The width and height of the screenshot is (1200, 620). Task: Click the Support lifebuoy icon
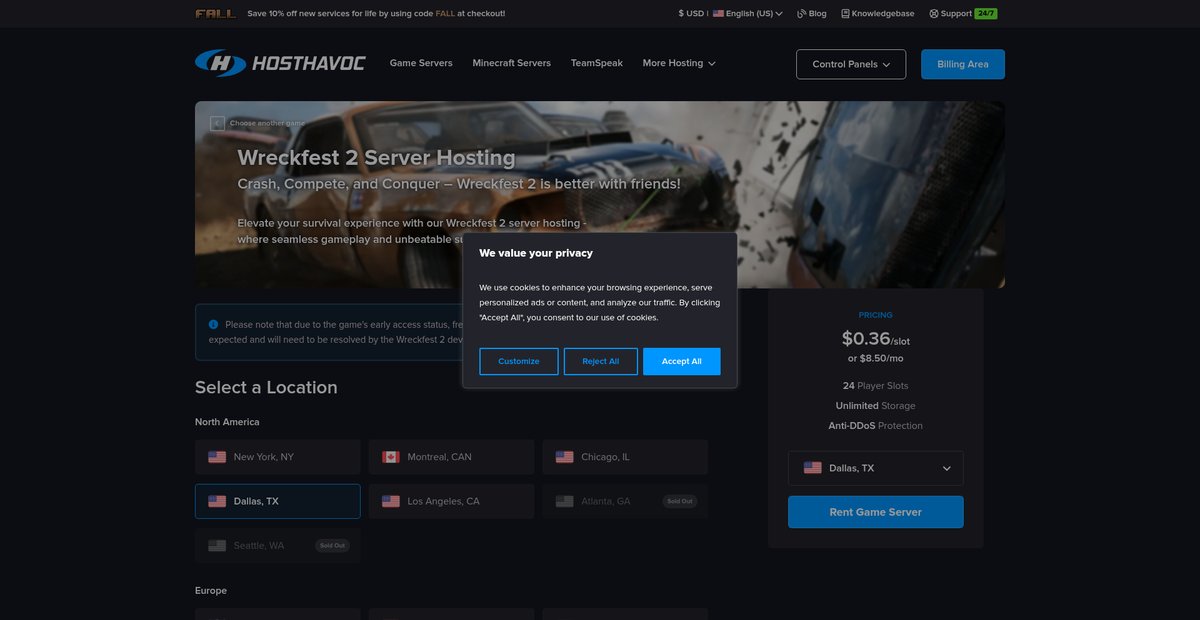coord(934,14)
